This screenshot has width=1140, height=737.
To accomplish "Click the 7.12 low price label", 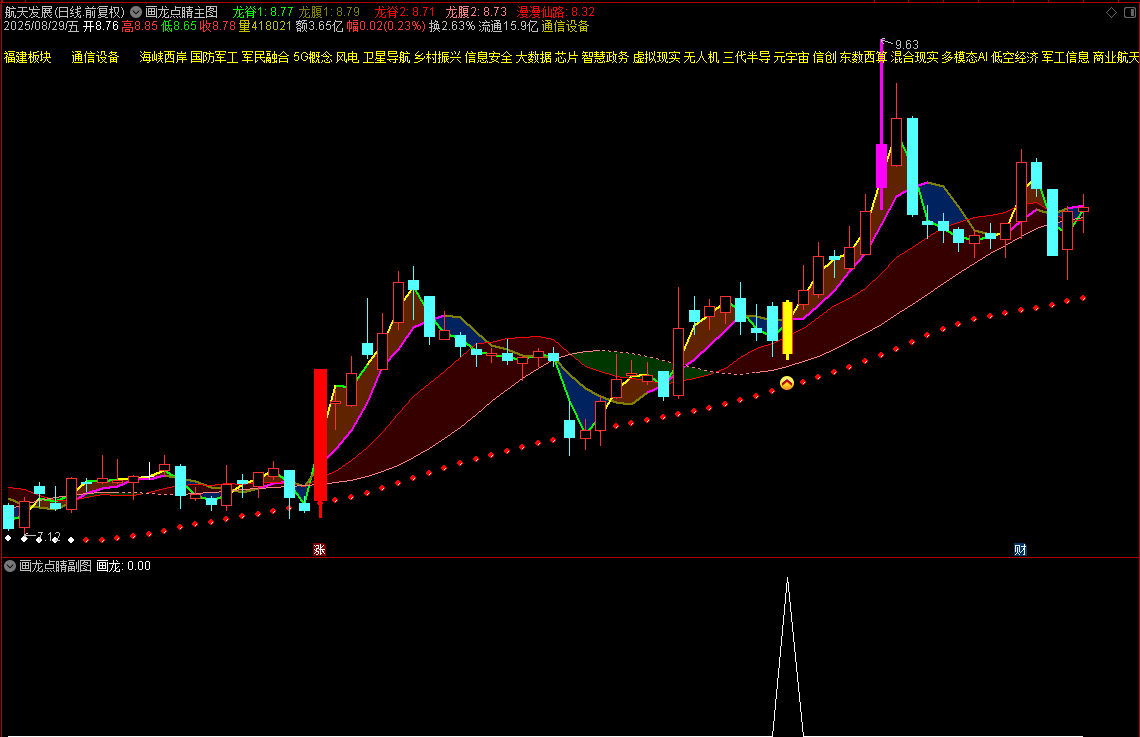I will coord(49,537).
